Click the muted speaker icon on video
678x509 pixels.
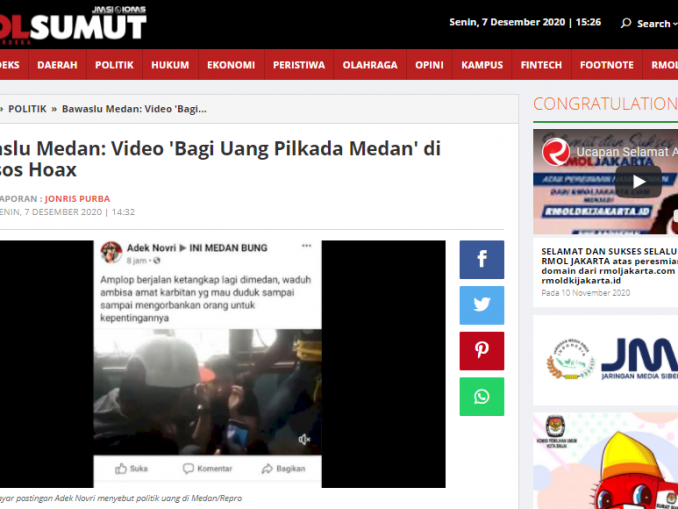point(304,439)
